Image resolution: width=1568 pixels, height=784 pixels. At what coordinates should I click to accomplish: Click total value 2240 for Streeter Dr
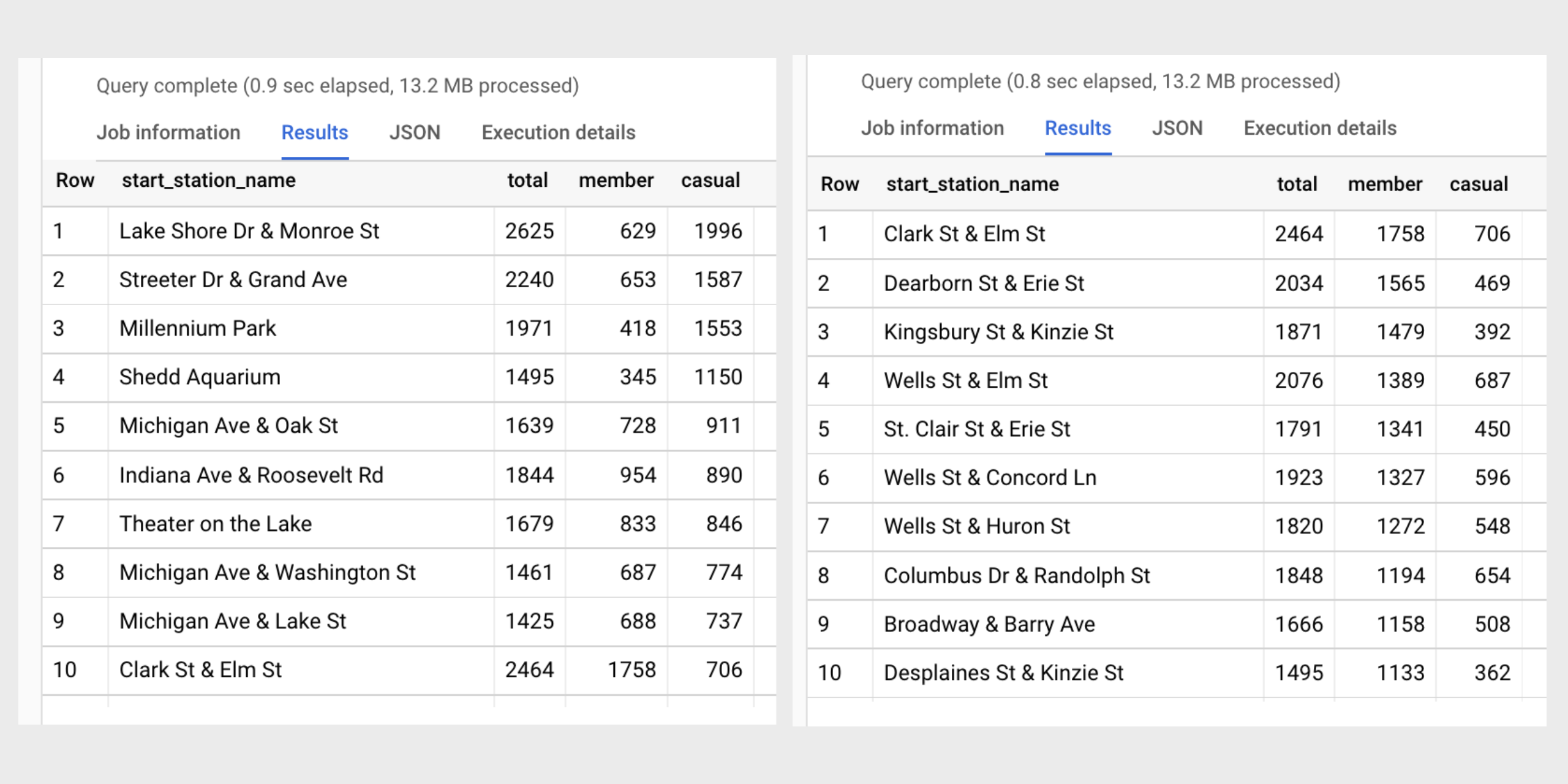529,280
